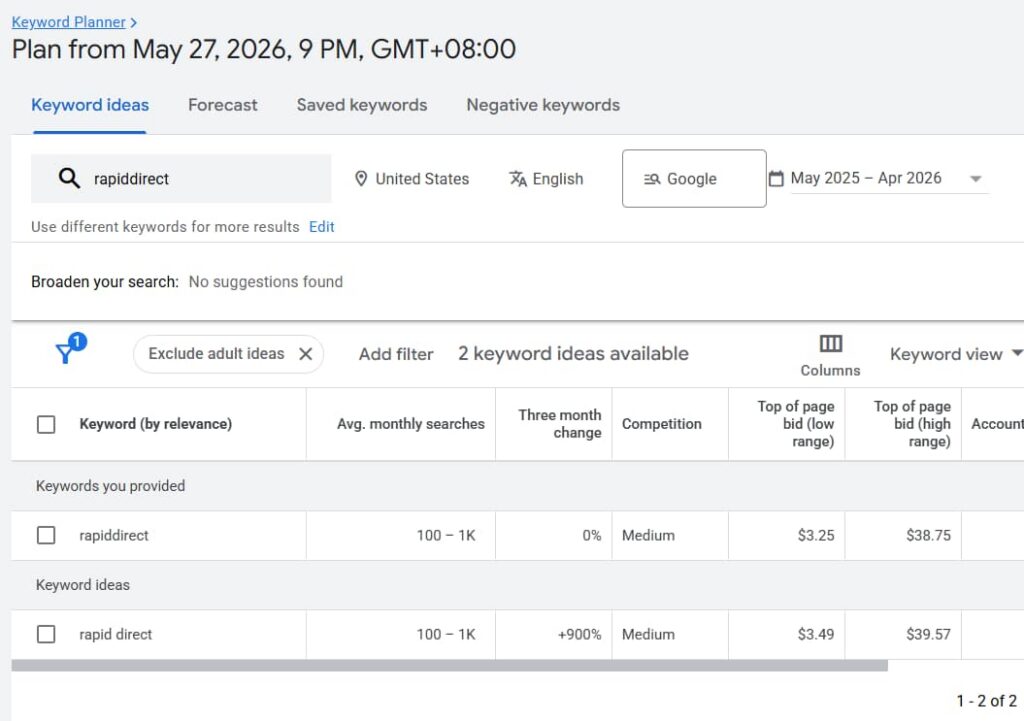1024x721 pixels.
Task: Click the horizontal table scrollbar
Action: point(449,665)
